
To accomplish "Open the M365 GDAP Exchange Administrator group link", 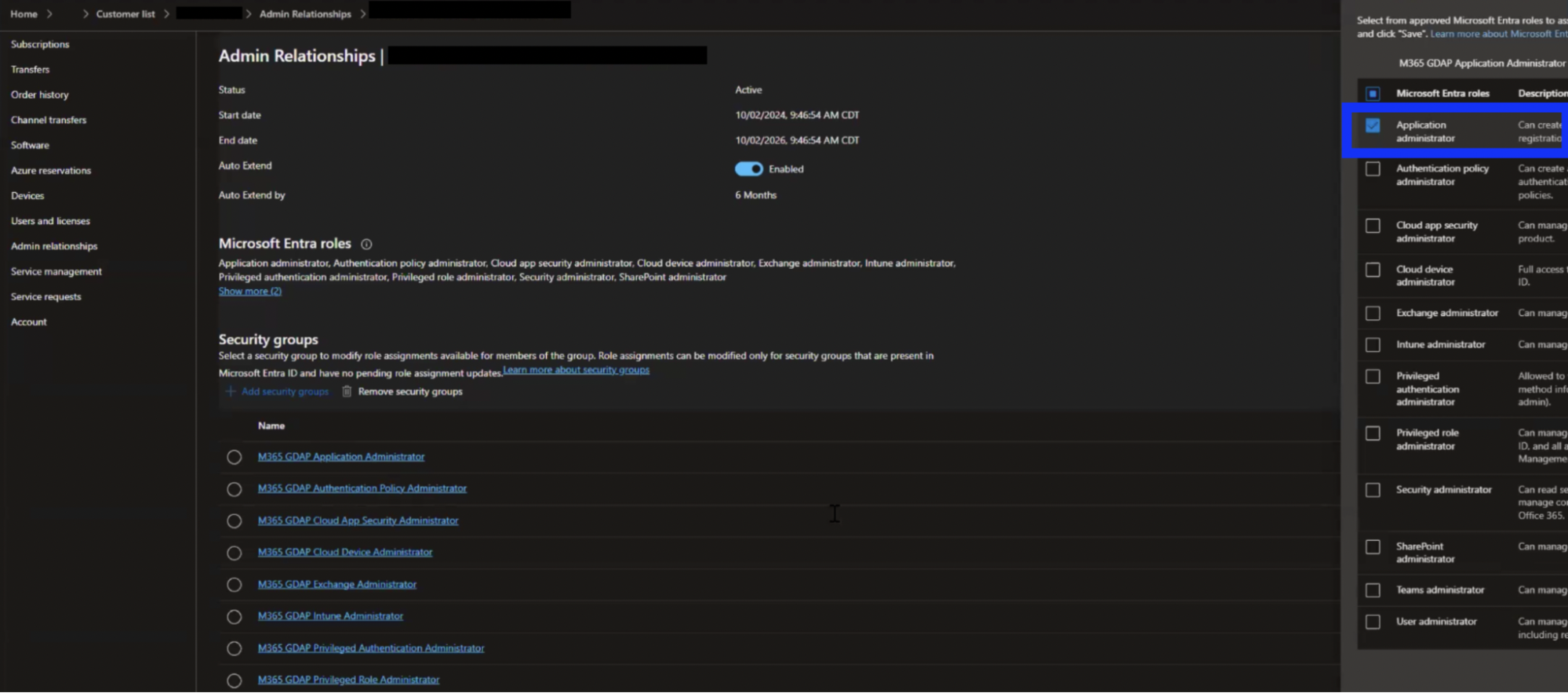I will [x=337, y=584].
